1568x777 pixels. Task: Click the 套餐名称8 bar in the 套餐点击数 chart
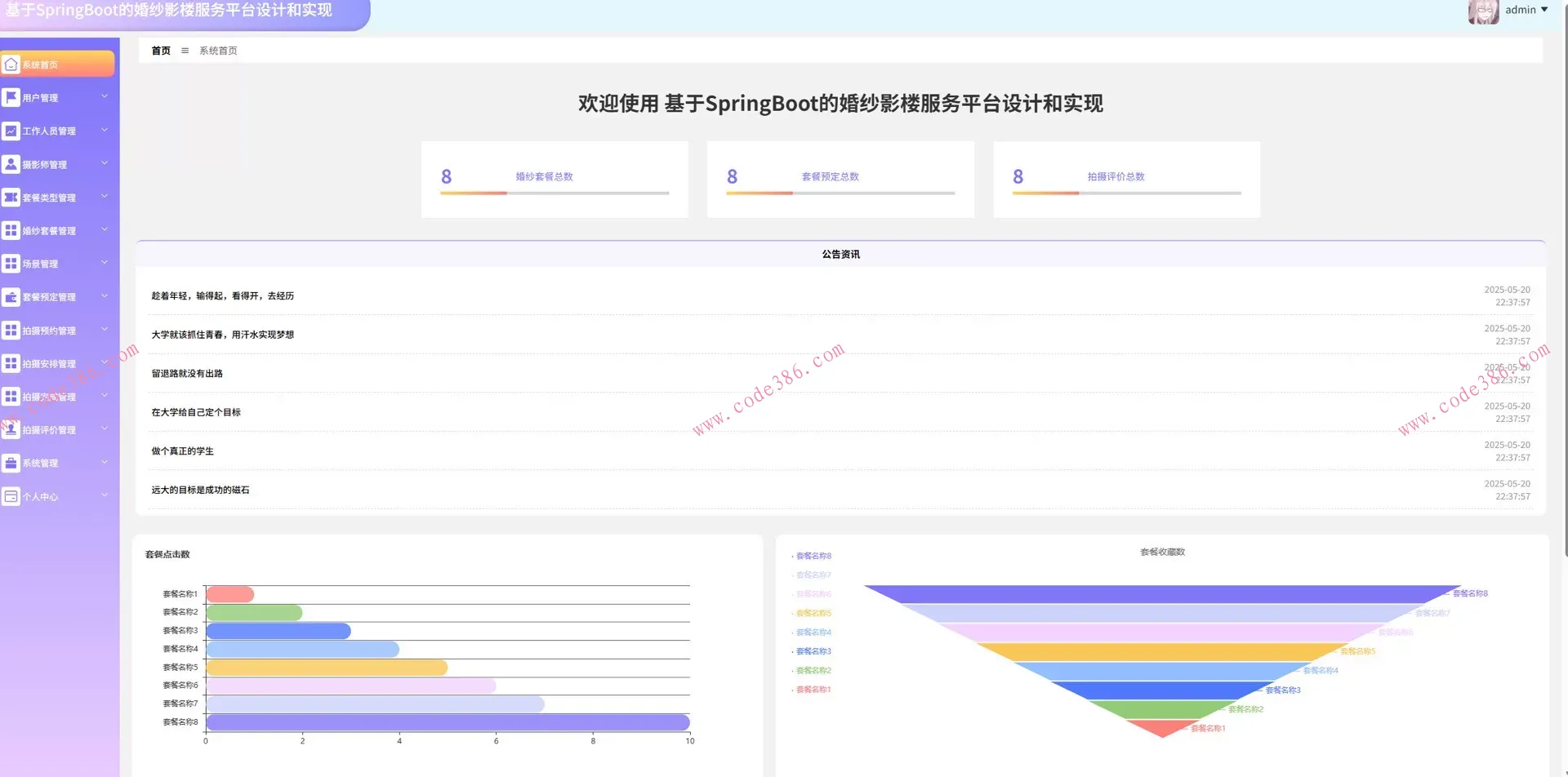[448, 722]
